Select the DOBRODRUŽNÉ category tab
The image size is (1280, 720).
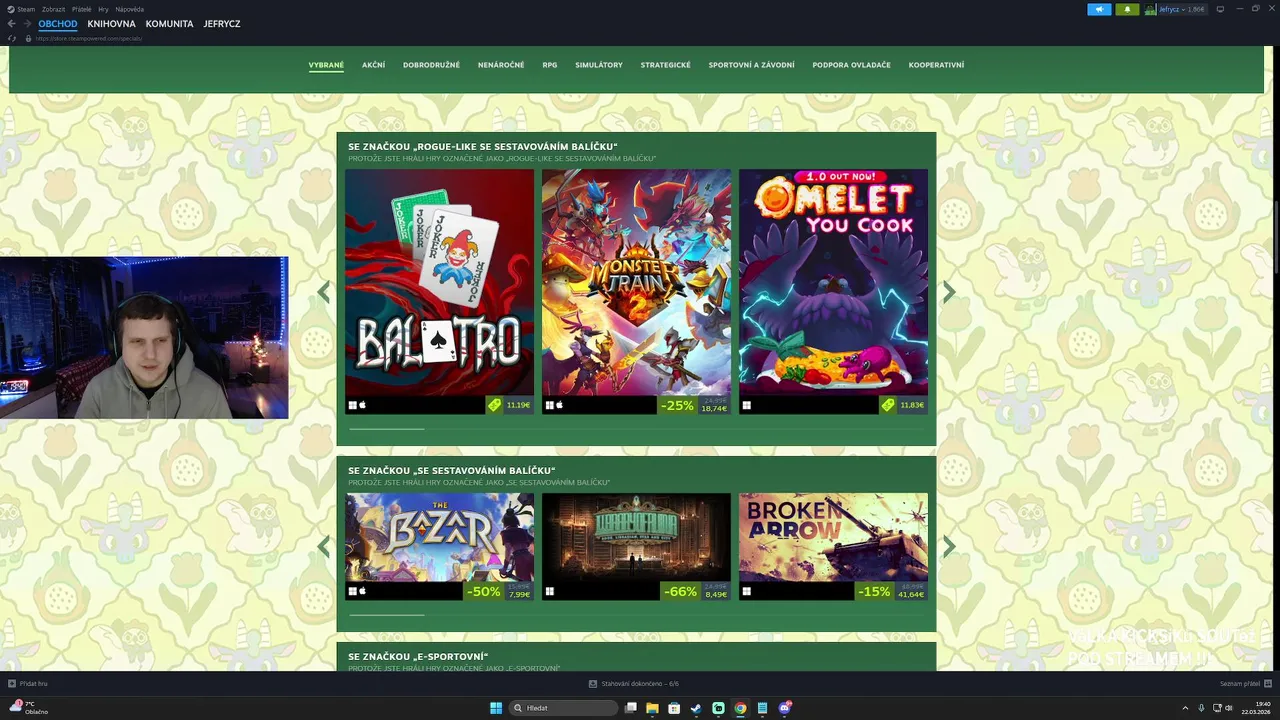[431, 65]
